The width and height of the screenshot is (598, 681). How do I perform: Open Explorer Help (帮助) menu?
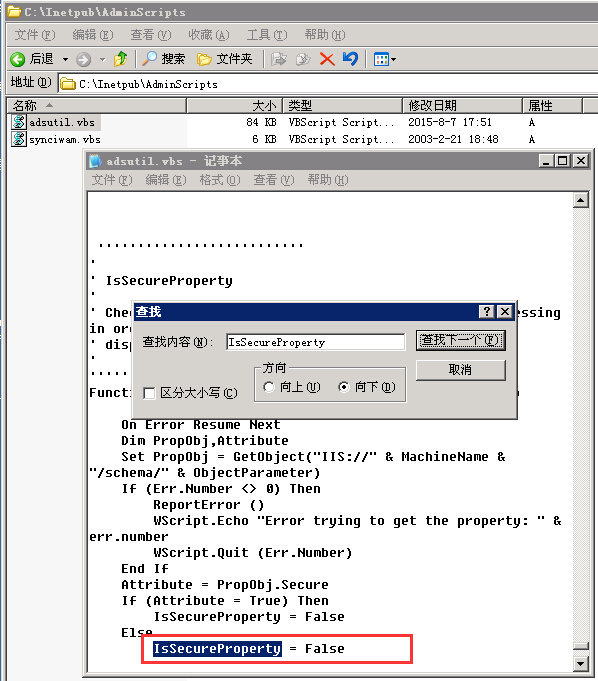pyautogui.click(x=325, y=35)
